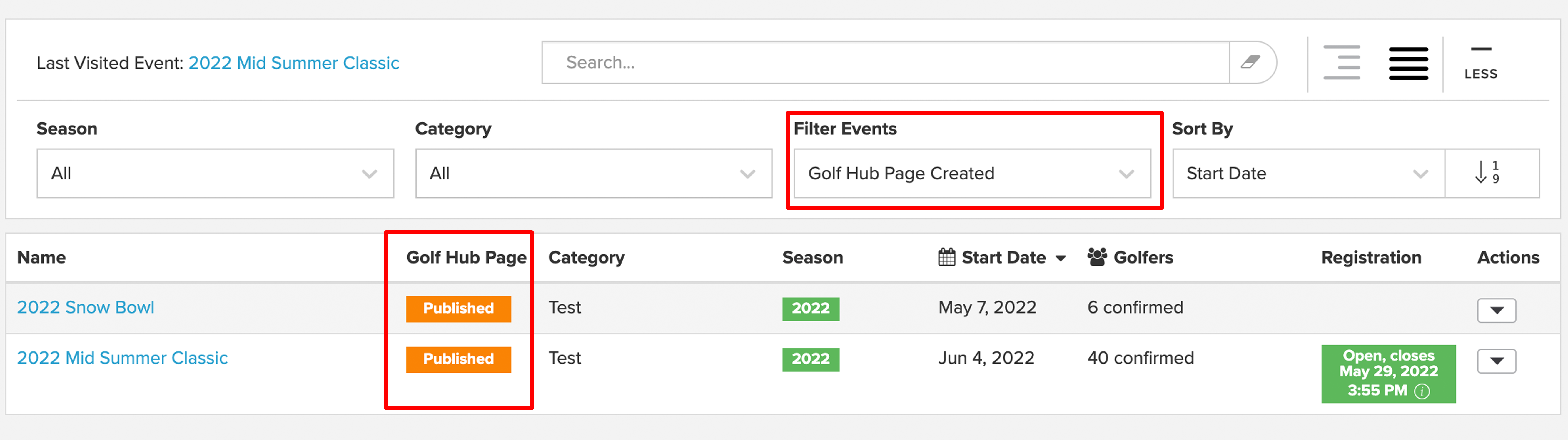The width and height of the screenshot is (1568, 440).
Task: Click the info icon in registration badge
Action: click(x=1422, y=391)
